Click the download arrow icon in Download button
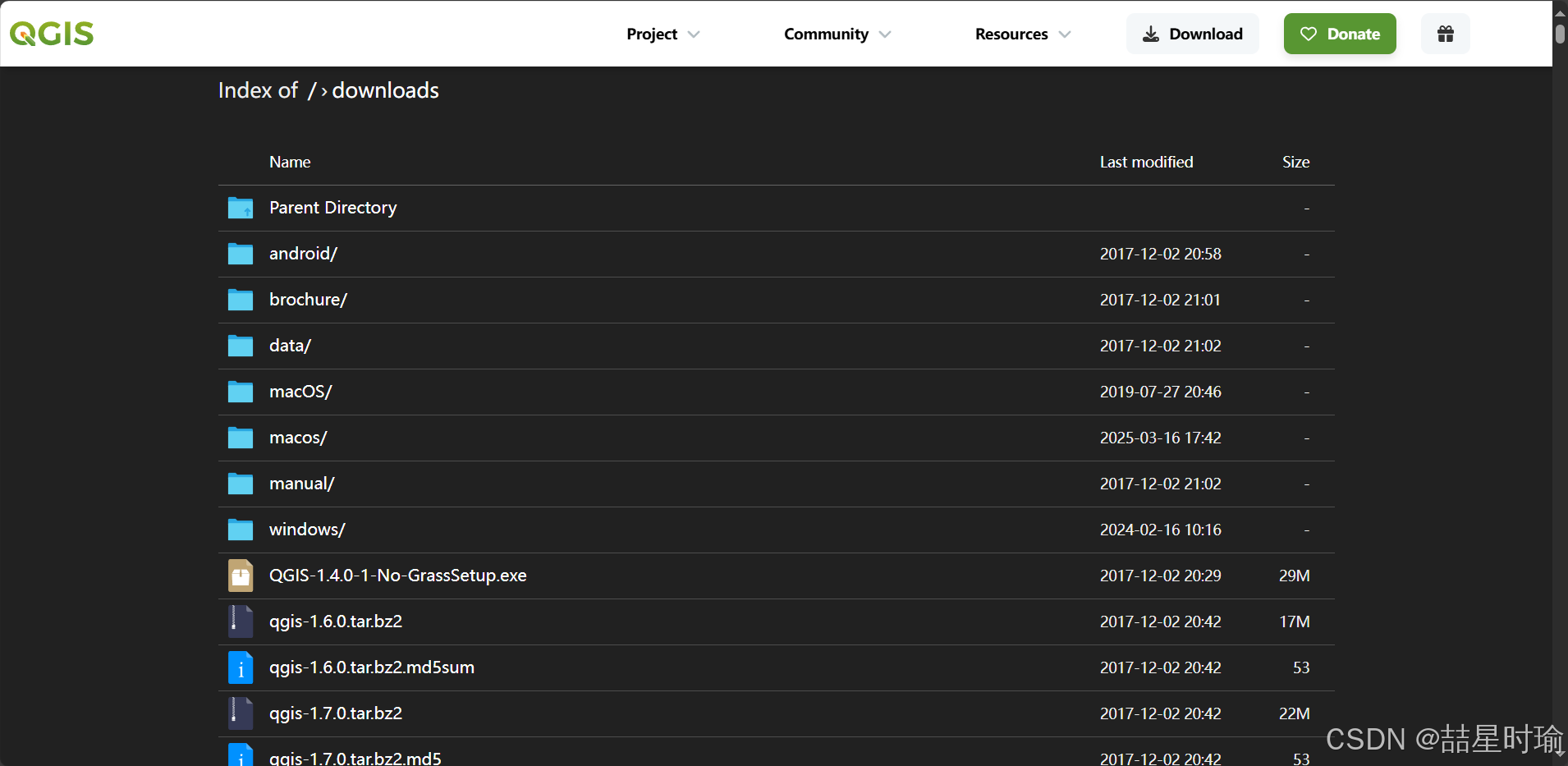This screenshot has height=766, width=1568. 1151,34
